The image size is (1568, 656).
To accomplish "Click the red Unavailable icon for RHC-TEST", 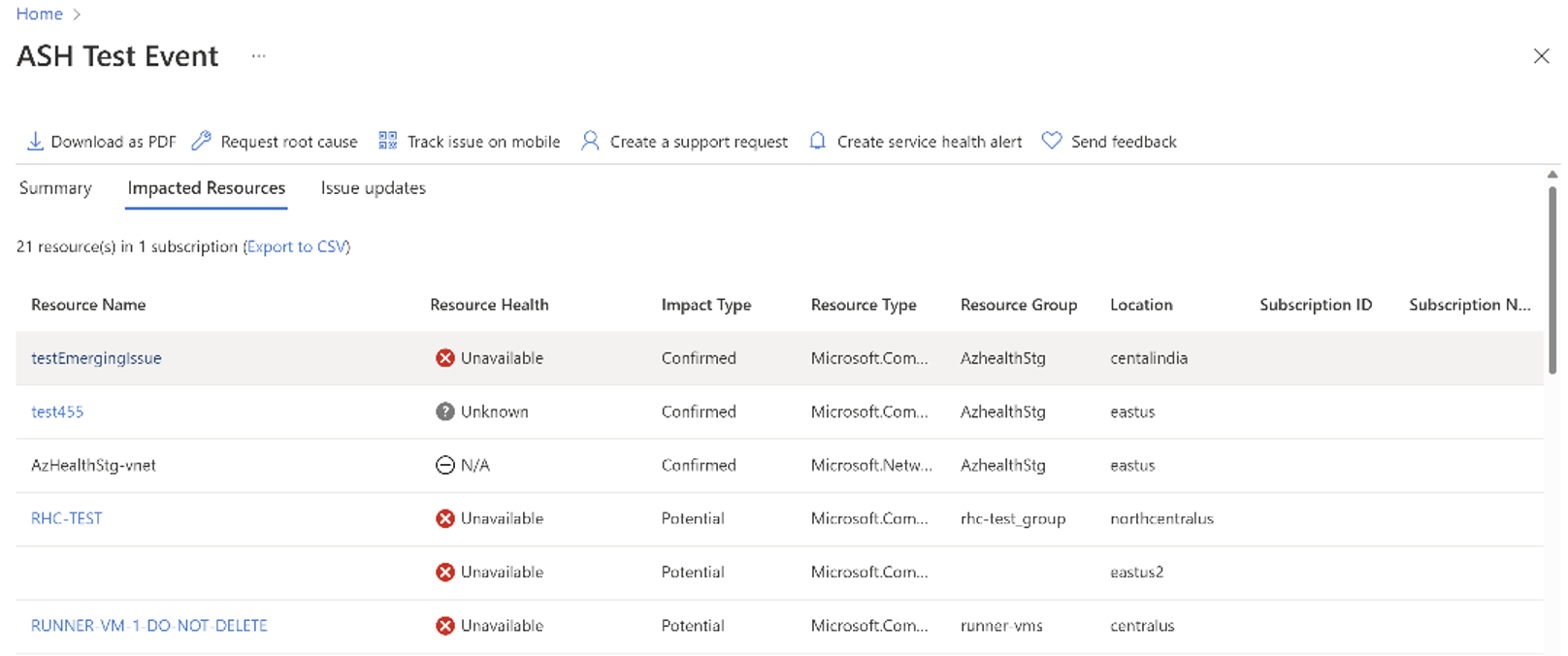I will click(445, 519).
